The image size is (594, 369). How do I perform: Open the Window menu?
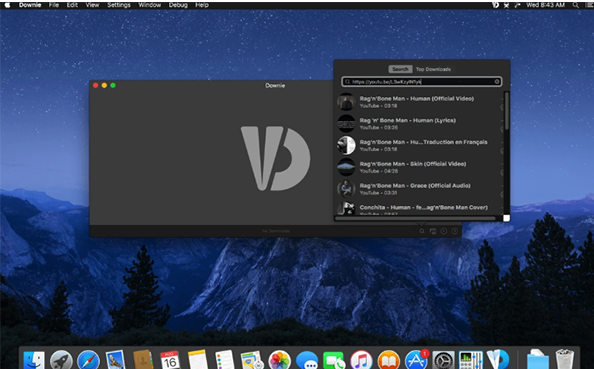(150, 5)
